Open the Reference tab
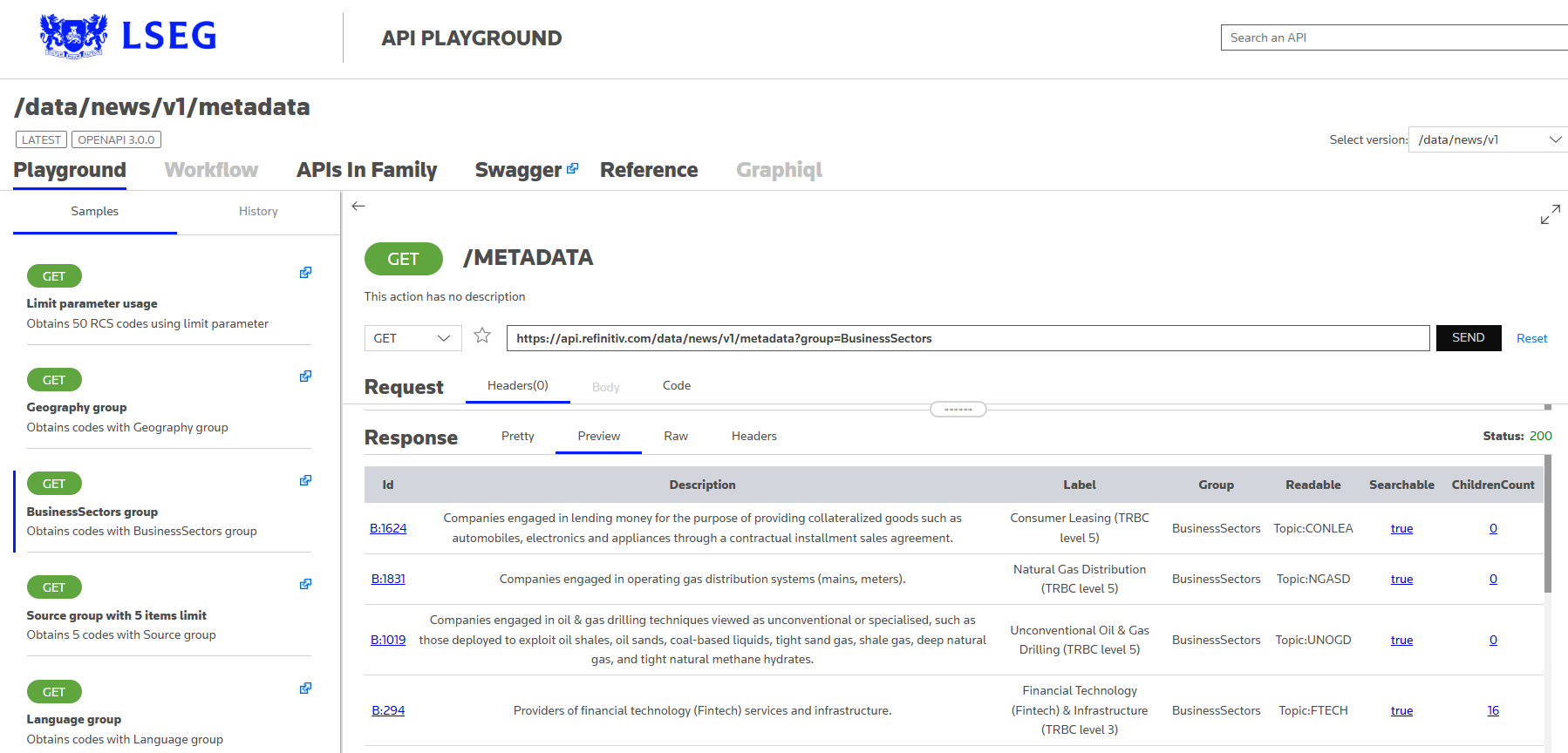The width and height of the screenshot is (1568, 753). (x=649, y=170)
